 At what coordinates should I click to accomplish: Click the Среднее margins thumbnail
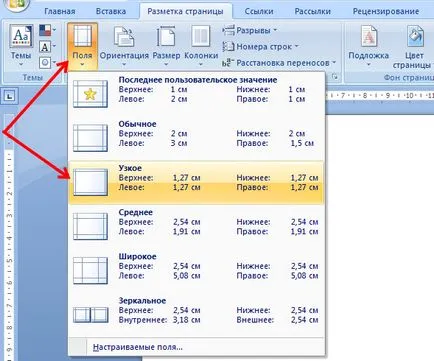[90, 227]
